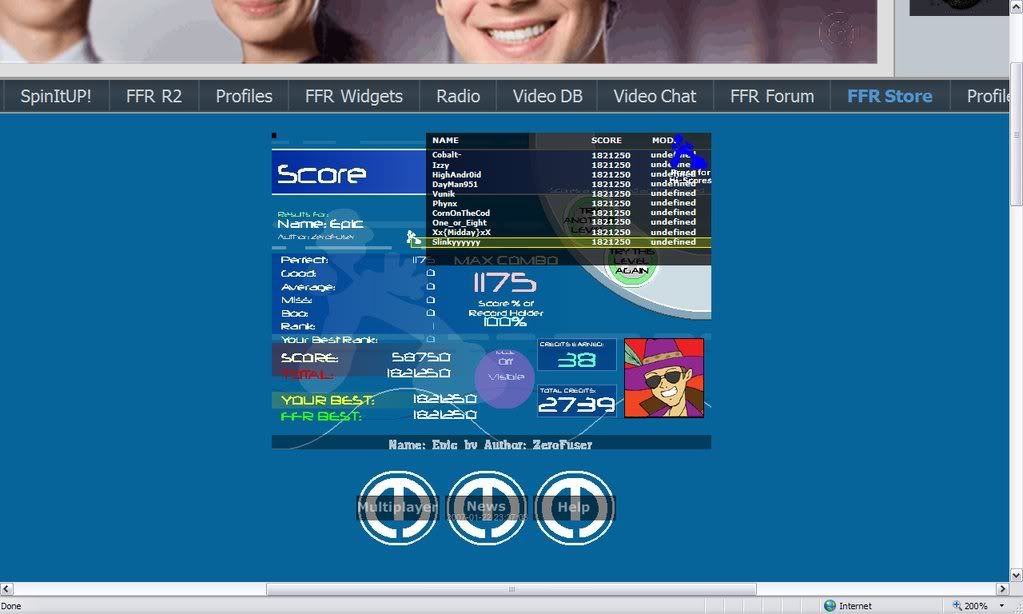This screenshot has height=614, width=1023.
Task: Open the Help round icon button
Action: 574,507
